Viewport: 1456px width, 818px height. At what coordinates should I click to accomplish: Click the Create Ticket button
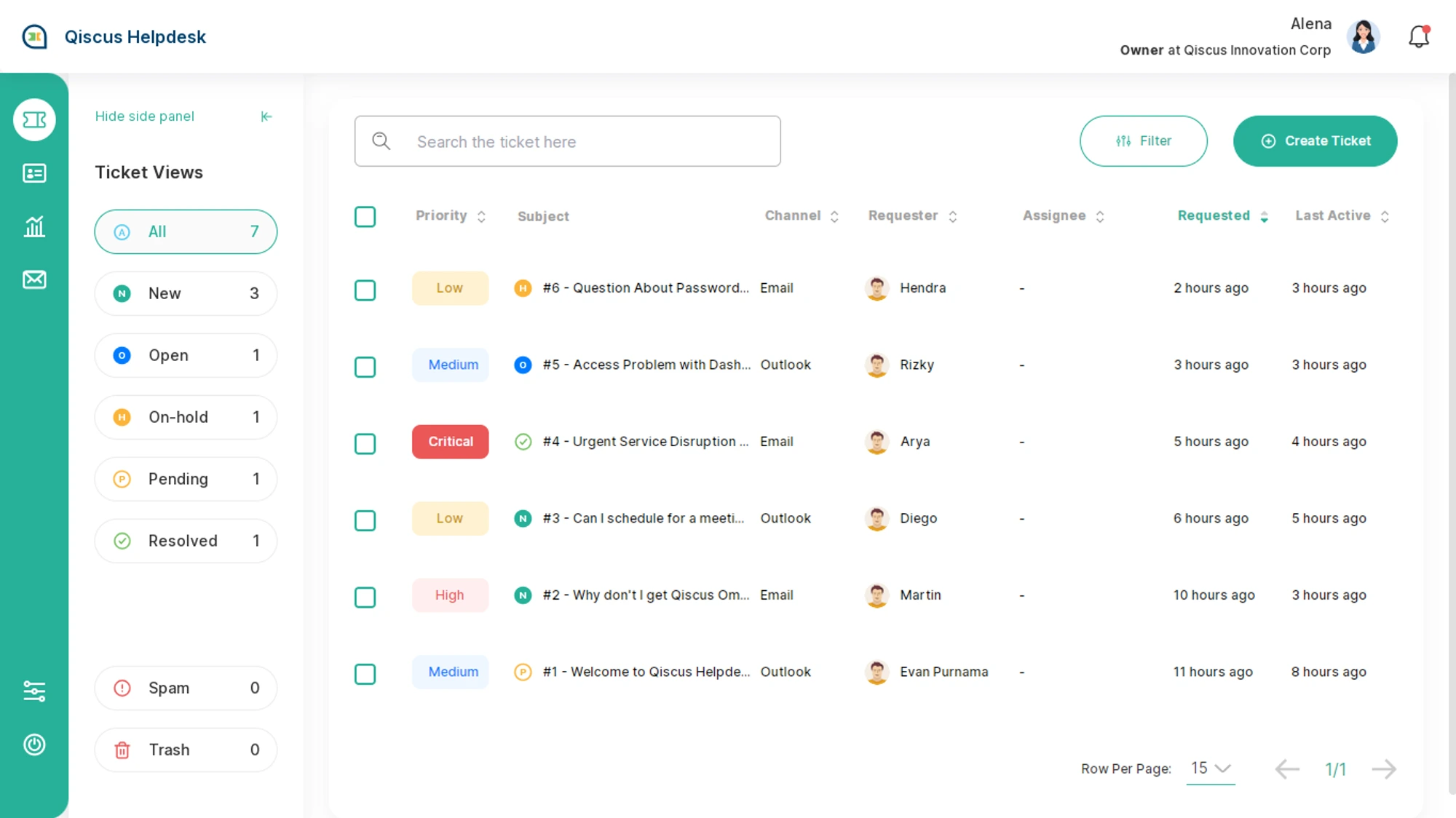tap(1315, 141)
